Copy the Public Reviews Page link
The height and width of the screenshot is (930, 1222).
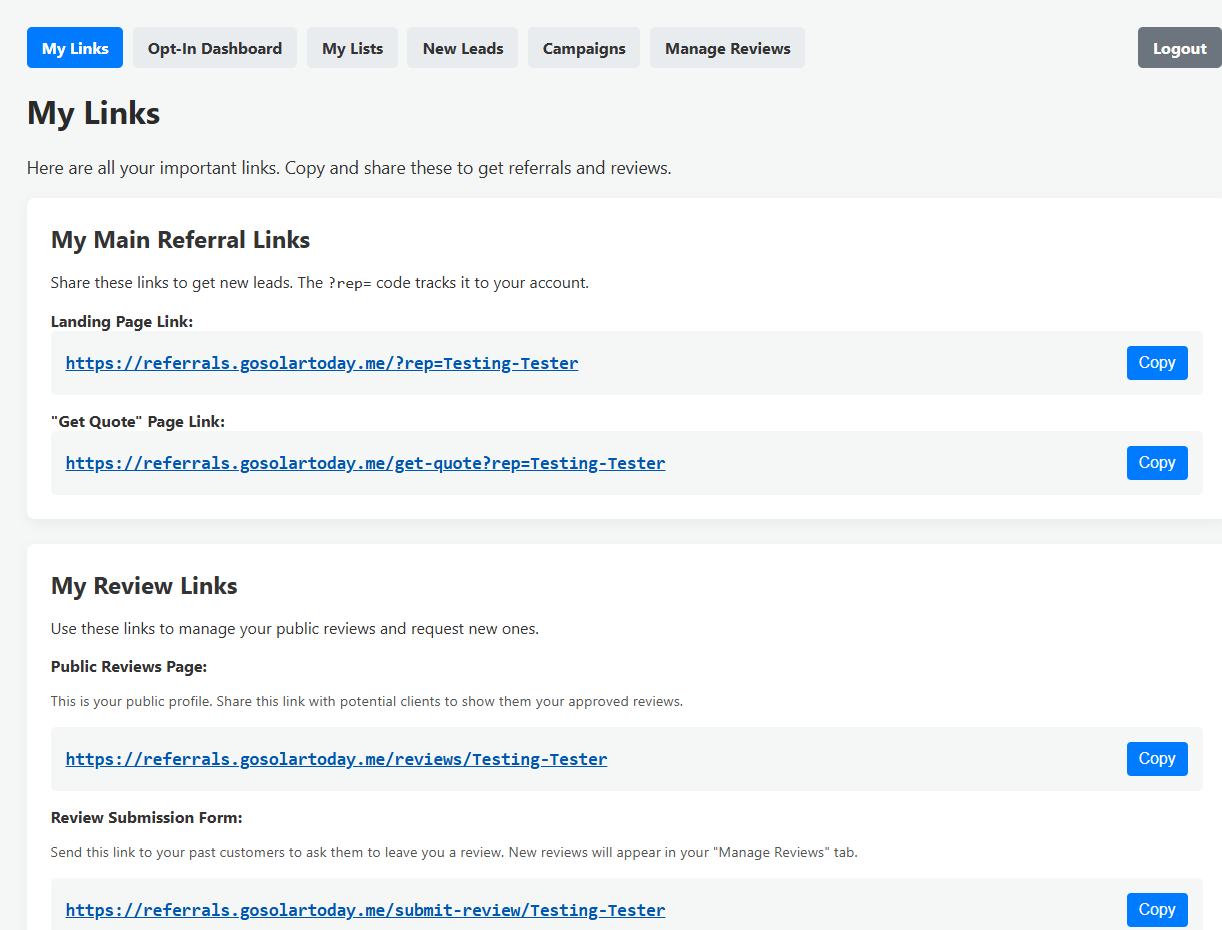click(x=1156, y=758)
